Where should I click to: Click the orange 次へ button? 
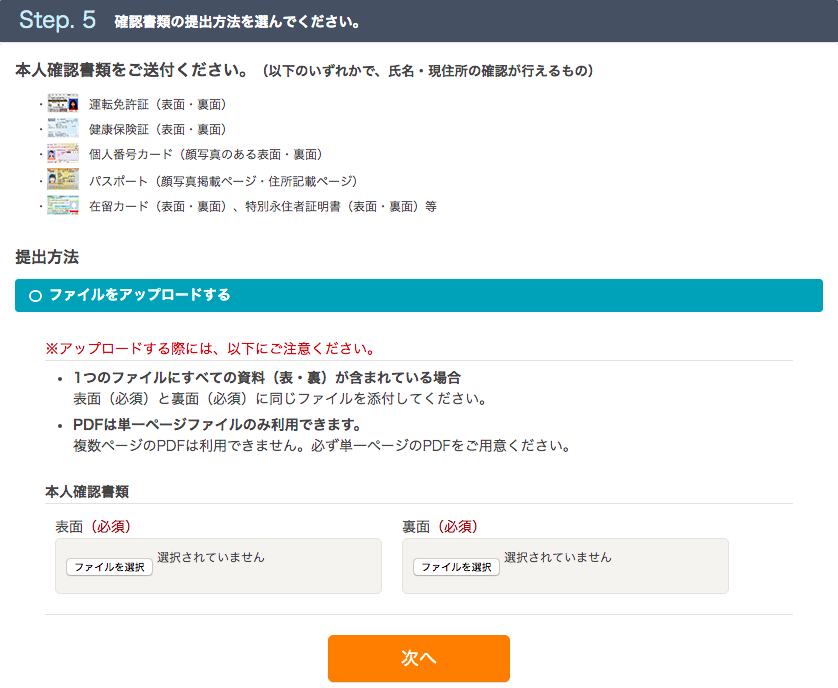pos(418,658)
